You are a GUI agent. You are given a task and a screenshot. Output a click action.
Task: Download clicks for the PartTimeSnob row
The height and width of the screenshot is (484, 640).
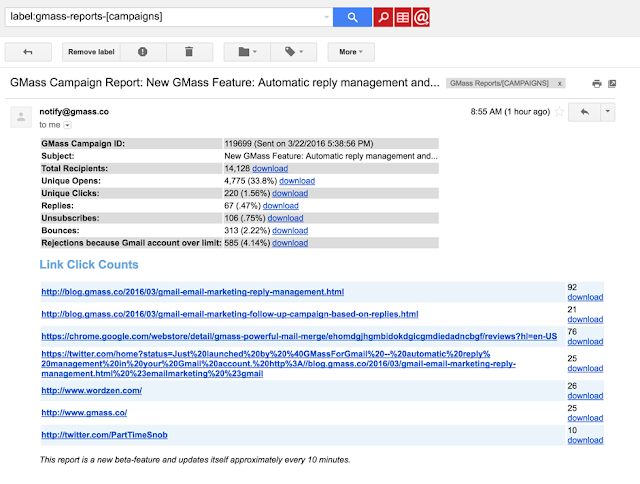(585, 440)
